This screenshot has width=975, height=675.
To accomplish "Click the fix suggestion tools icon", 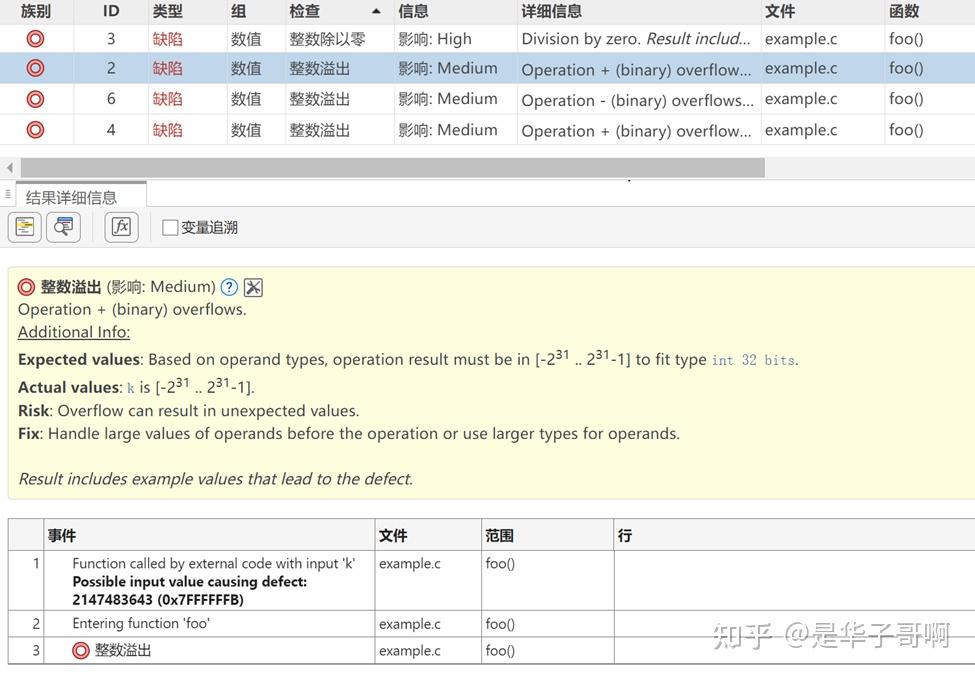I will pos(253,287).
